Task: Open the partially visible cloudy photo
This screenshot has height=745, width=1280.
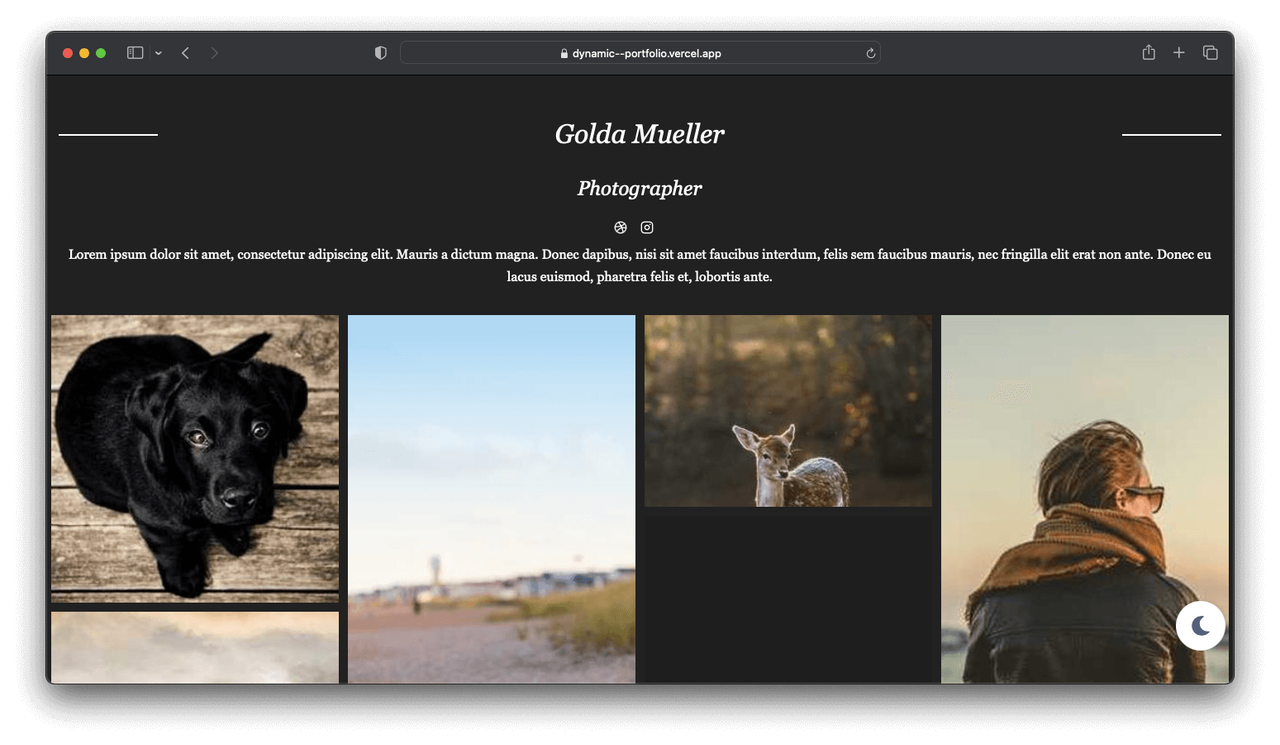Action: [195, 647]
